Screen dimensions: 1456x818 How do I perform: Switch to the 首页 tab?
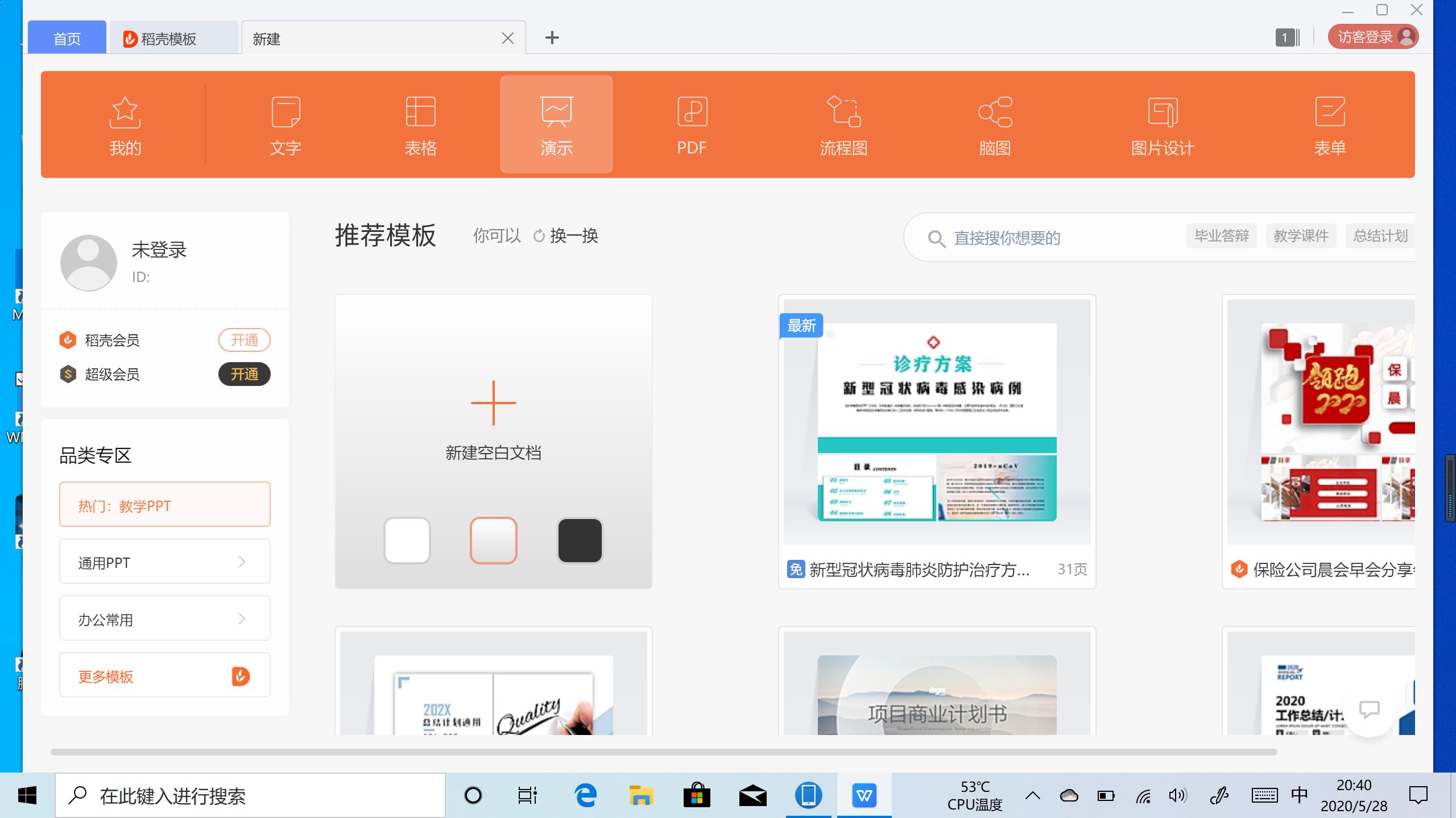pos(67,38)
